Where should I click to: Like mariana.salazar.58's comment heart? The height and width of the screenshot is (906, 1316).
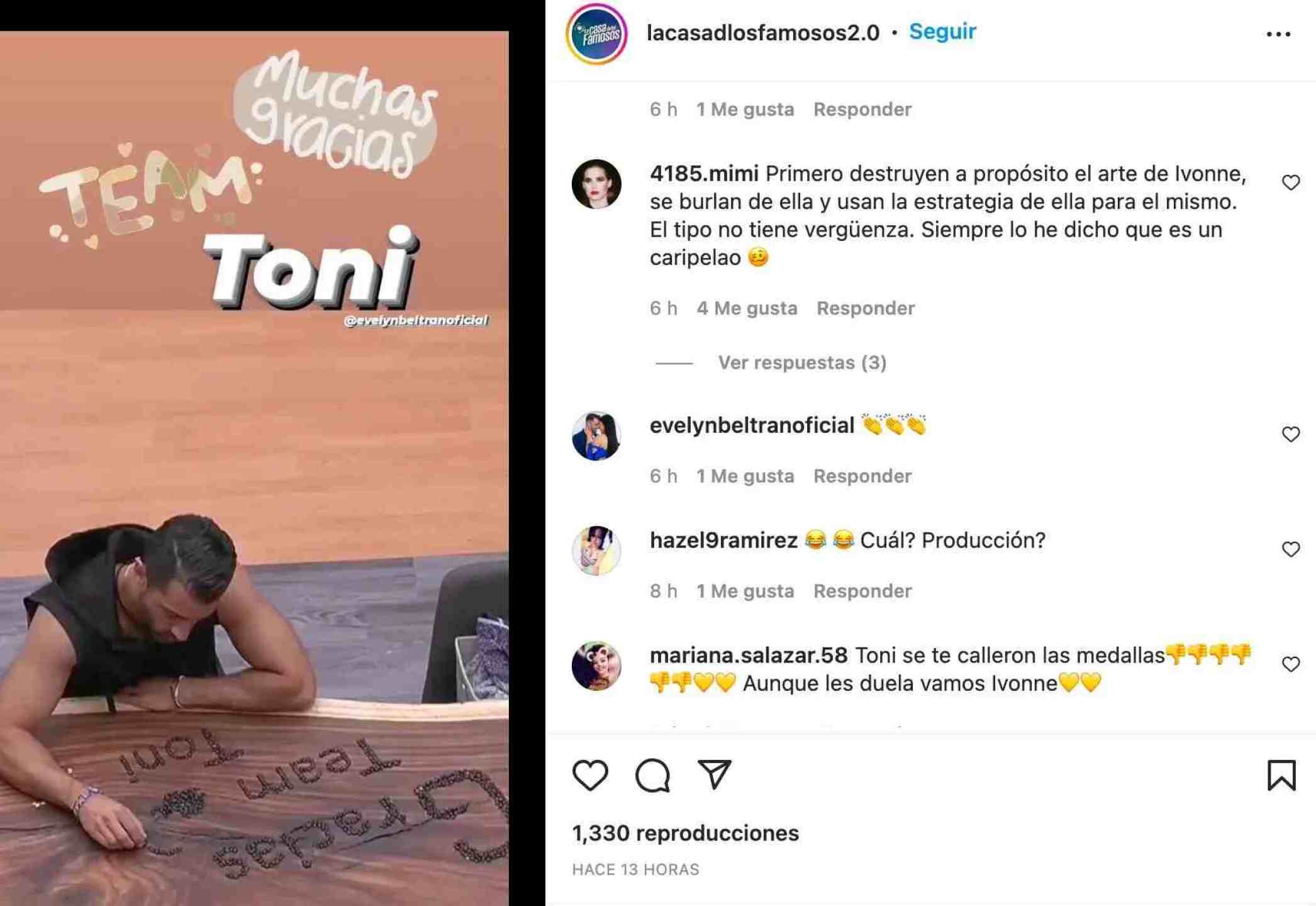(1290, 664)
